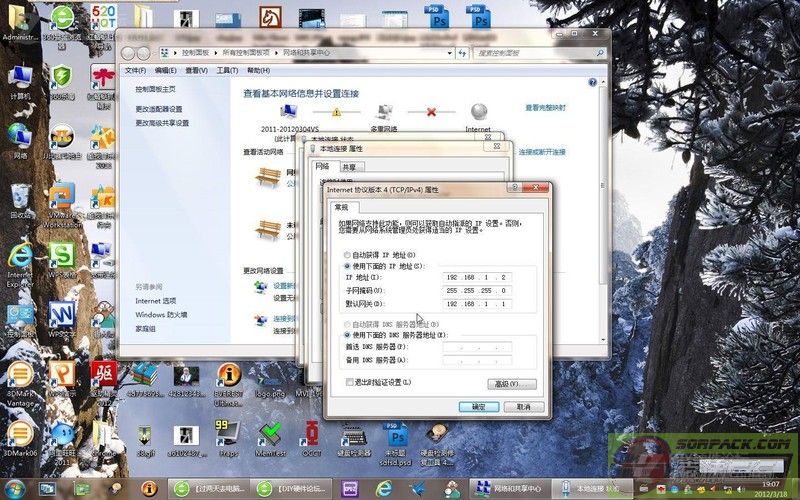Click the search Control Panel box

tap(539, 53)
